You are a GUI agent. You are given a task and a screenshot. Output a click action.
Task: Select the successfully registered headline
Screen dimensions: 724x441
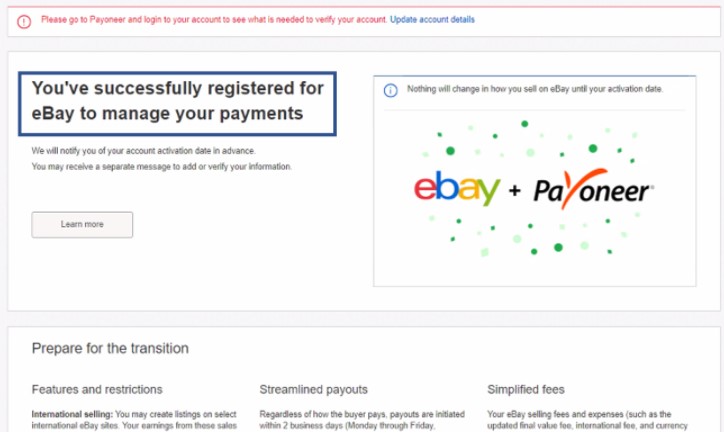click(x=177, y=101)
